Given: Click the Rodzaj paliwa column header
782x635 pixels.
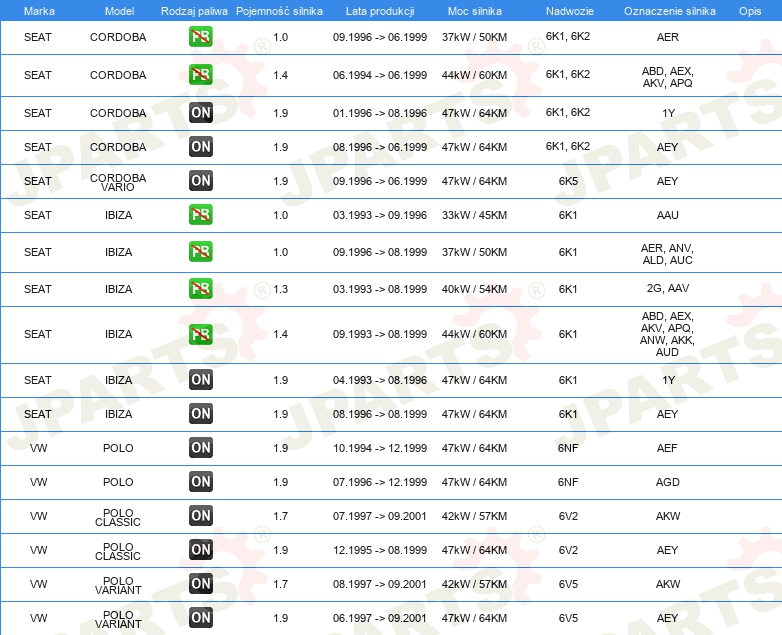Looking at the screenshot, I should 194,11.
